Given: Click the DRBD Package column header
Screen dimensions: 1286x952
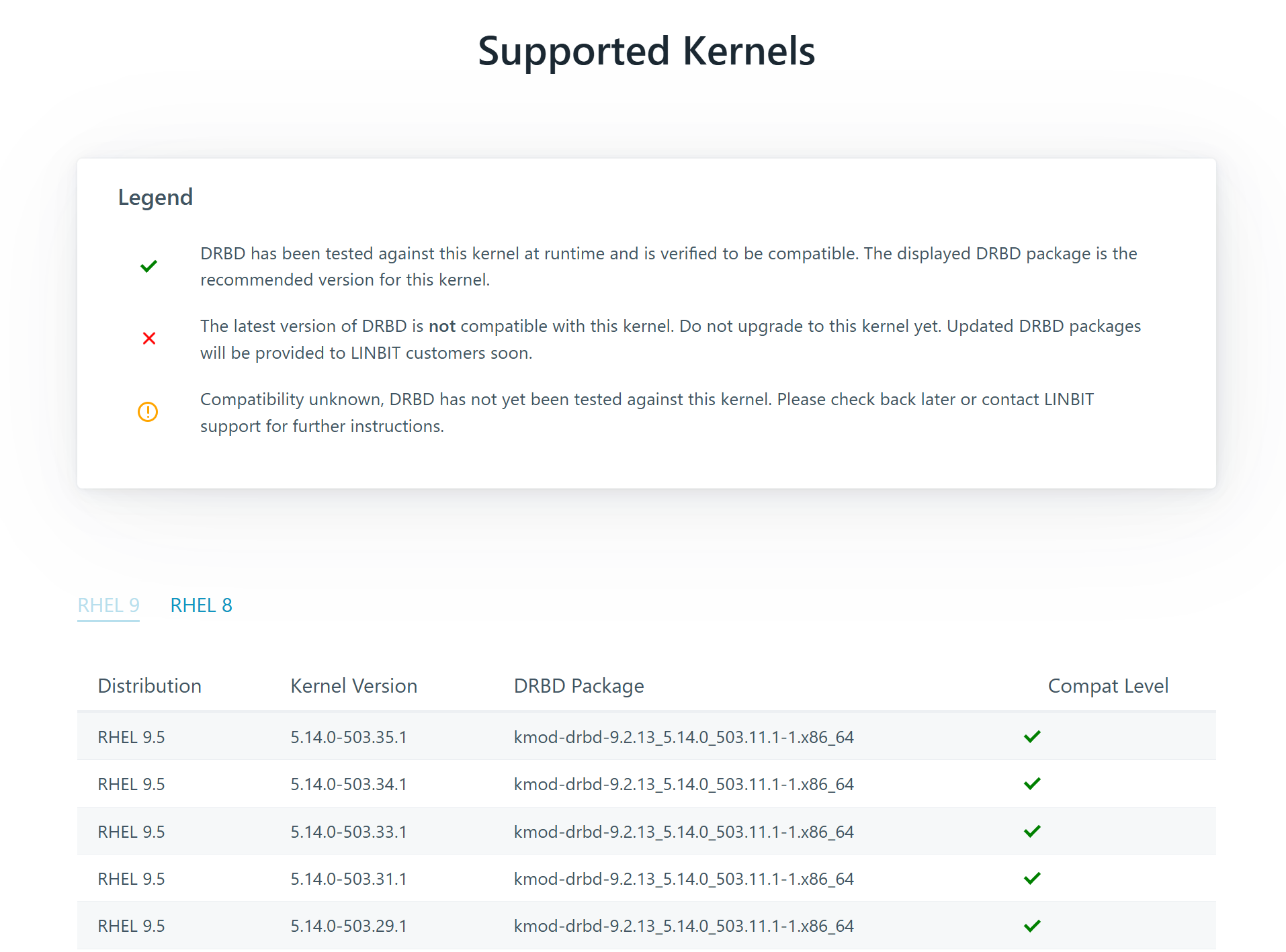Looking at the screenshot, I should coord(578,686).
